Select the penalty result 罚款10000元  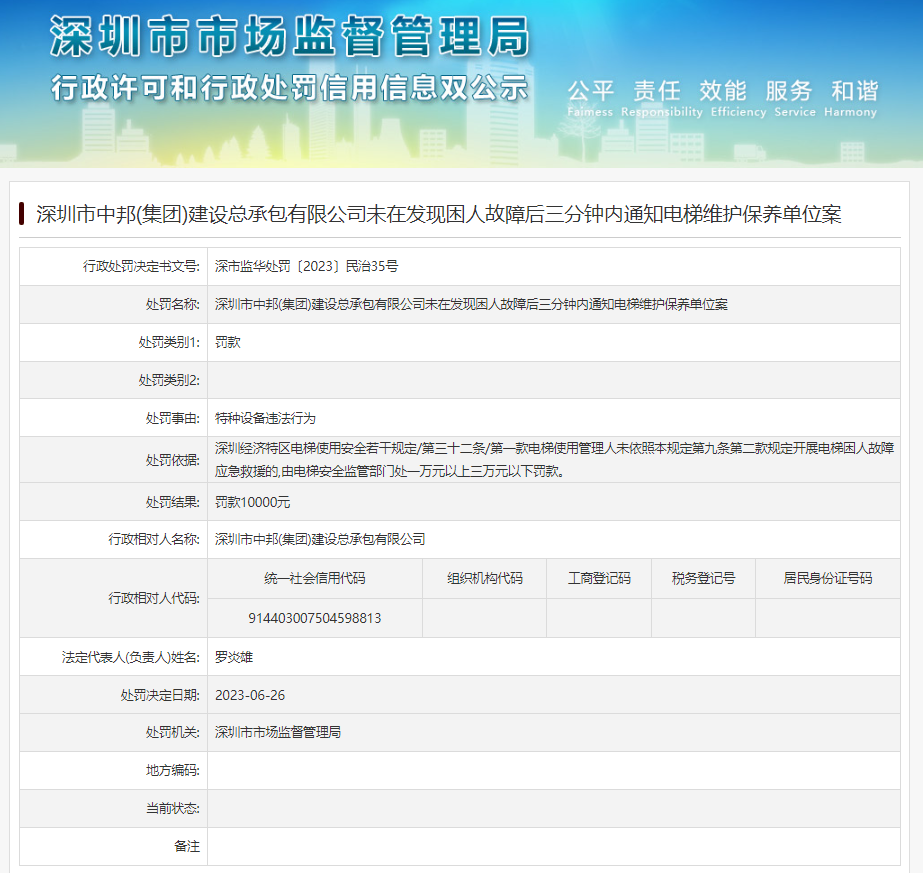(x=253, y=502)
